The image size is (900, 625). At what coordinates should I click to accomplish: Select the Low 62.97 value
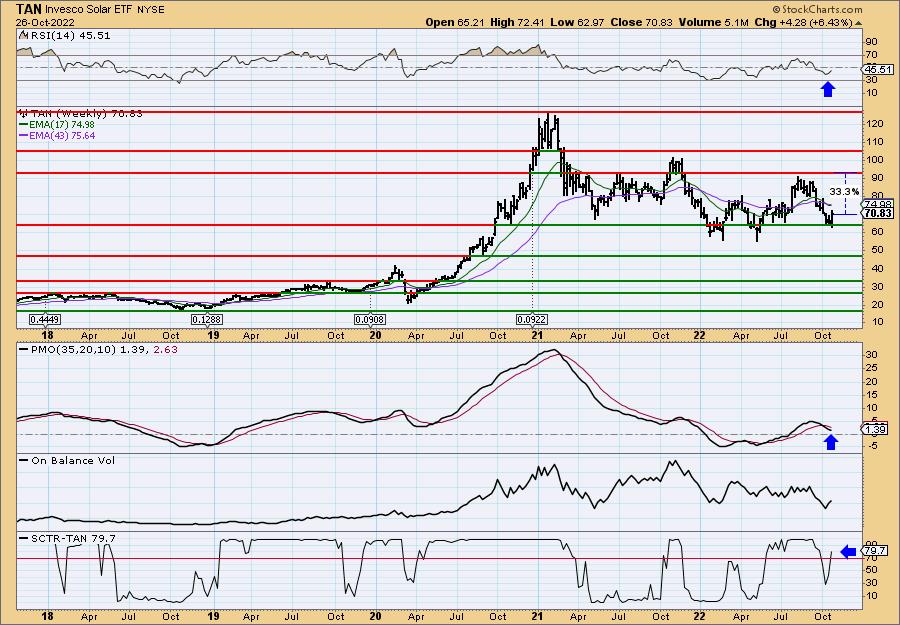576,22
